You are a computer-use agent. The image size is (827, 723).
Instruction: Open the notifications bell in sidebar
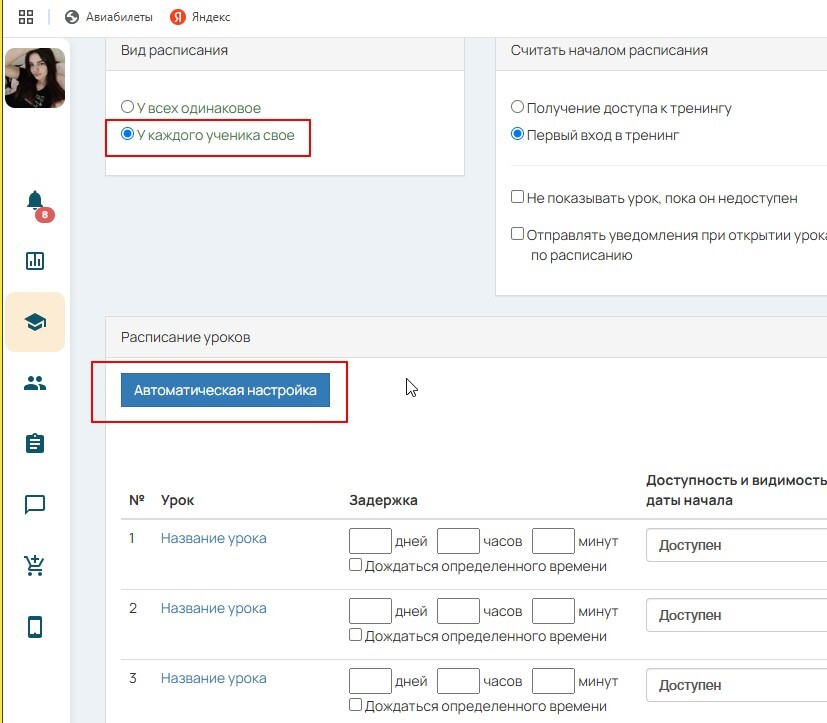pos(35,200)
